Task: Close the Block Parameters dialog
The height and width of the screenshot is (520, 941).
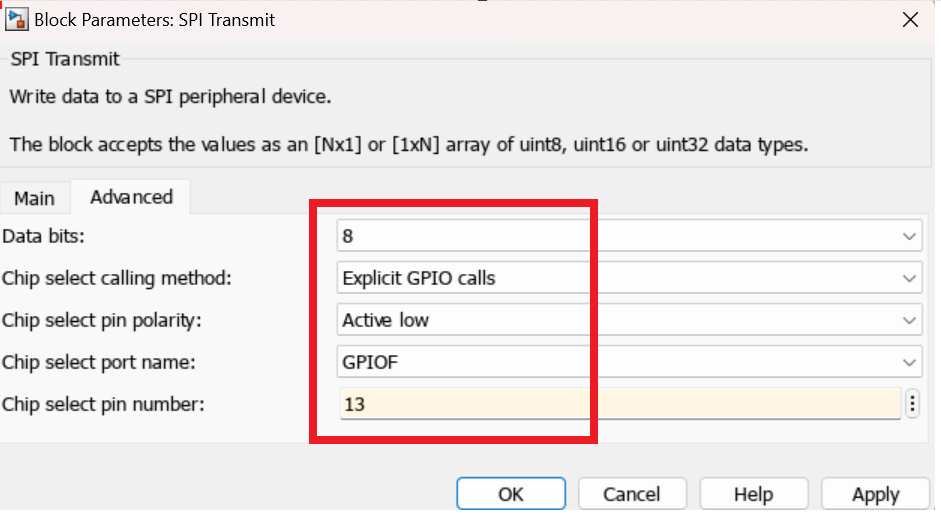Action: [910, 19]
